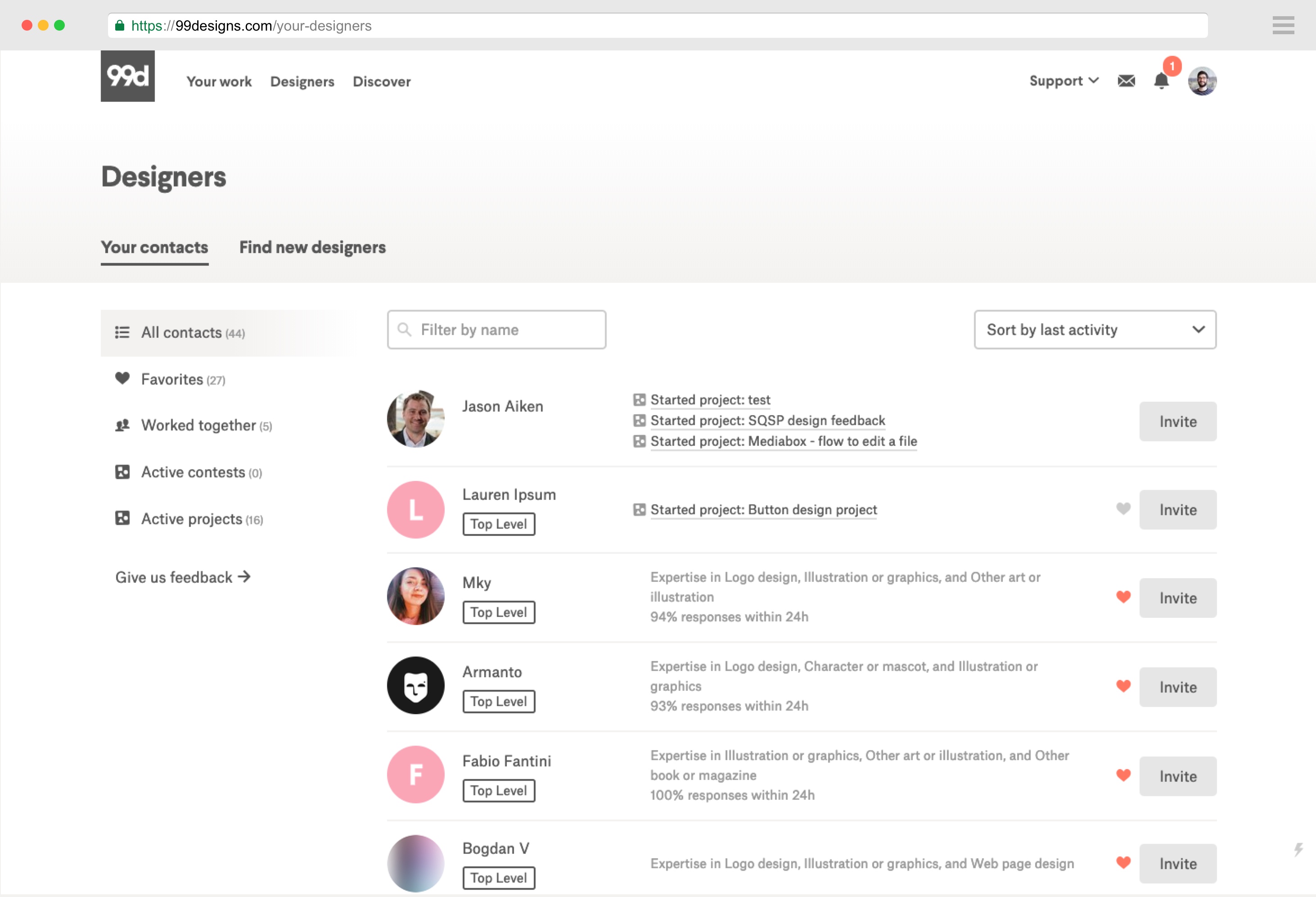Click the 'Filter by name' input field
Viewport: 1316px width, 897px height.
(x=509, y=330)
